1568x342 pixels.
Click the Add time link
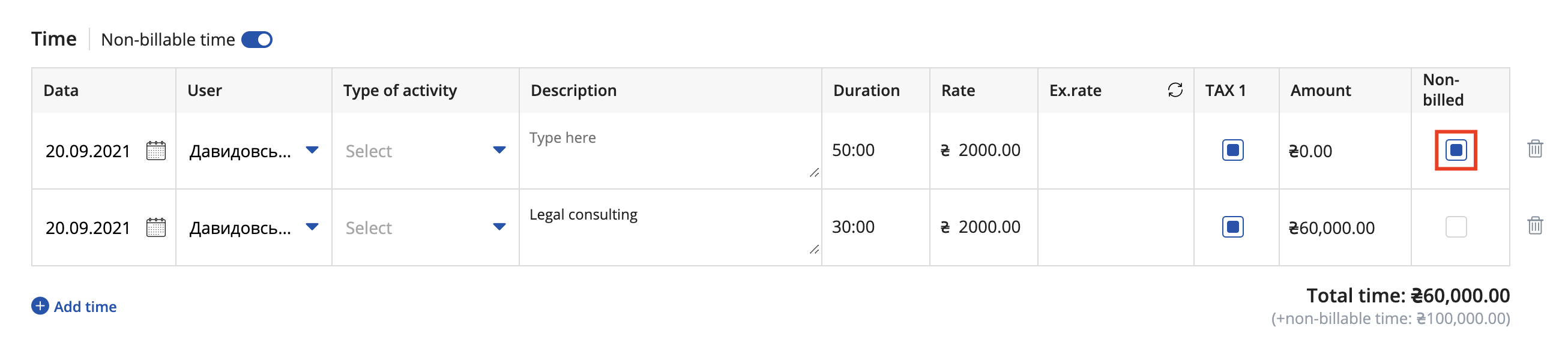[x=85, y=307]
